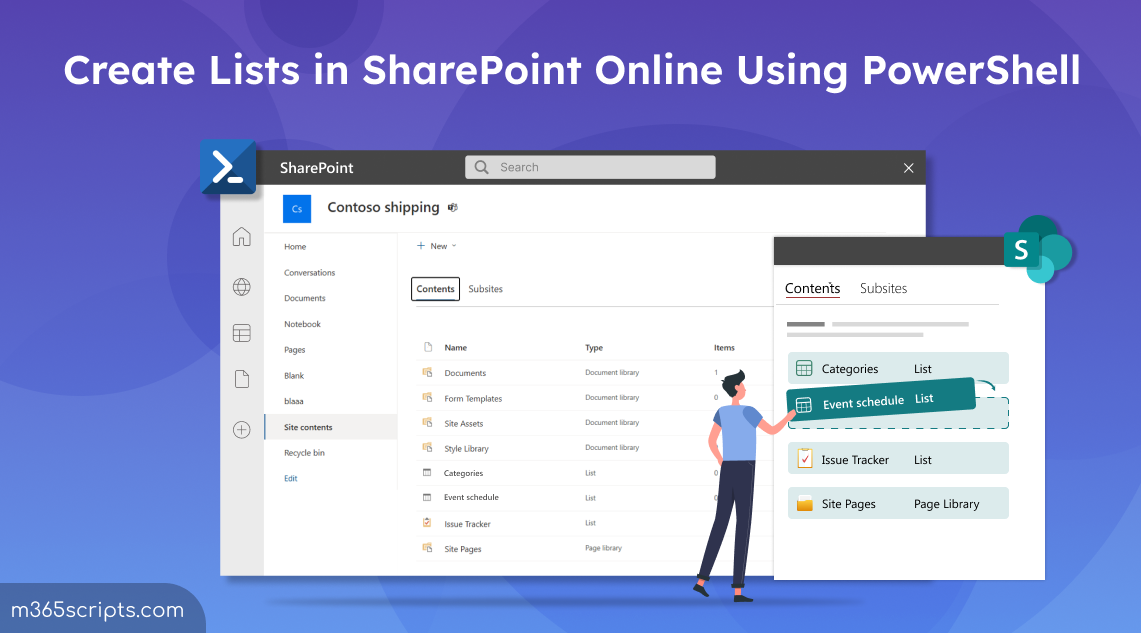Click the circled plus icon in the left rail
Screen dimensions: 1141x633
[x=242, y=430]
